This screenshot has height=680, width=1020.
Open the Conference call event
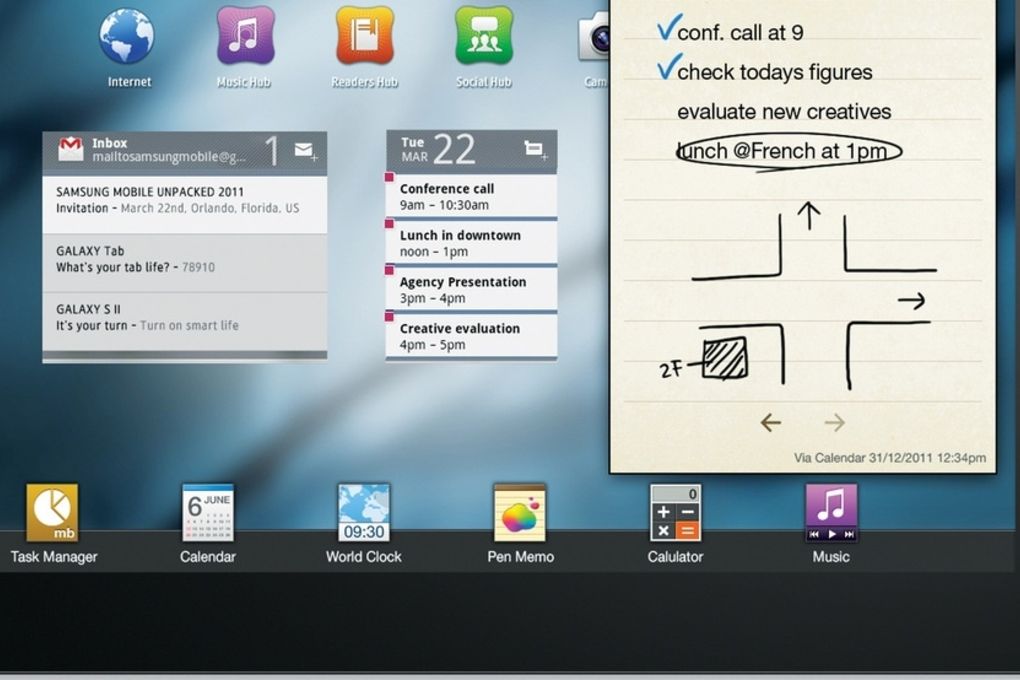[472, 196]
